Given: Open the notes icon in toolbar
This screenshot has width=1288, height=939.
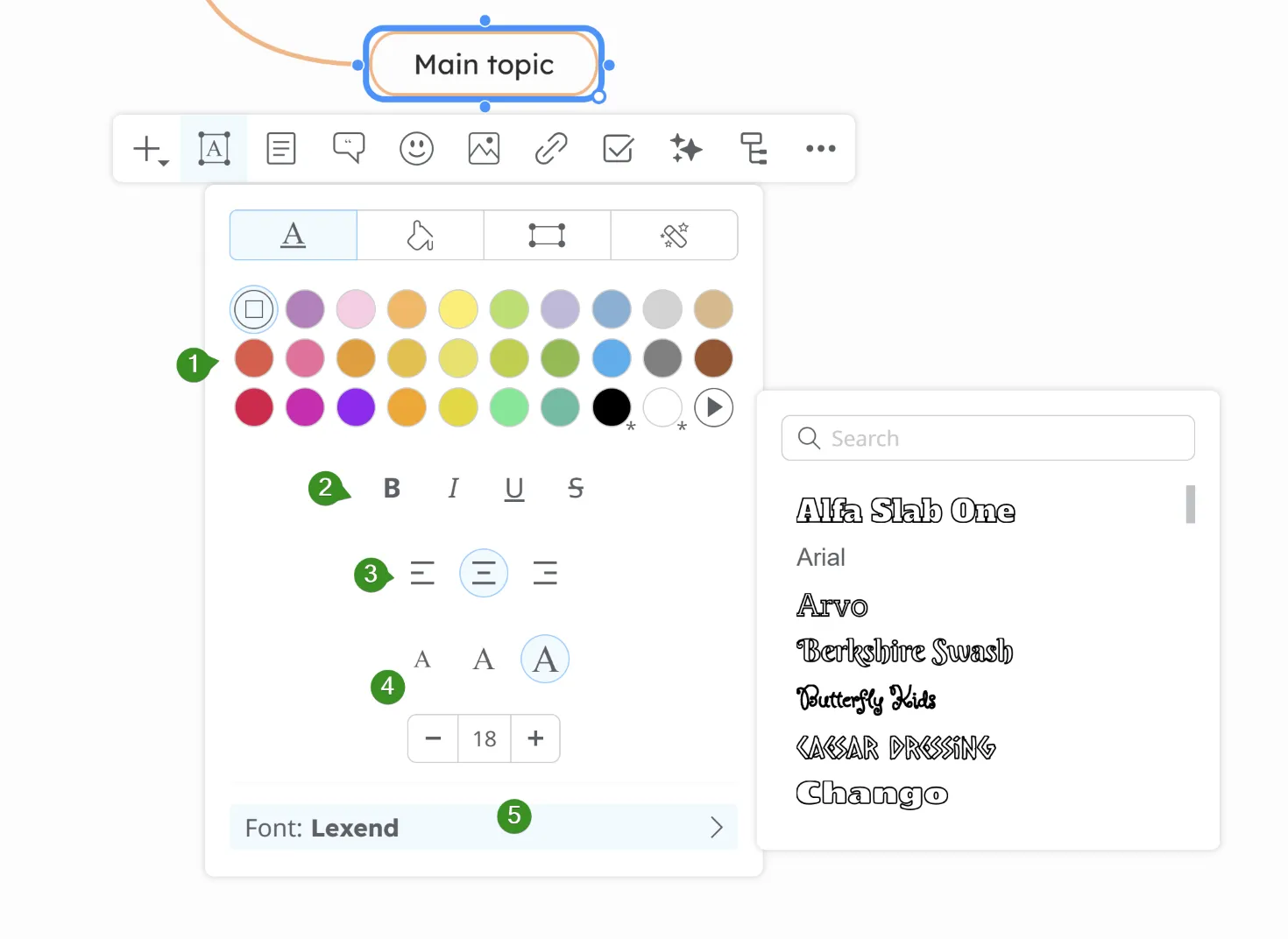Looking at the screenshot, I should [281, 149].
